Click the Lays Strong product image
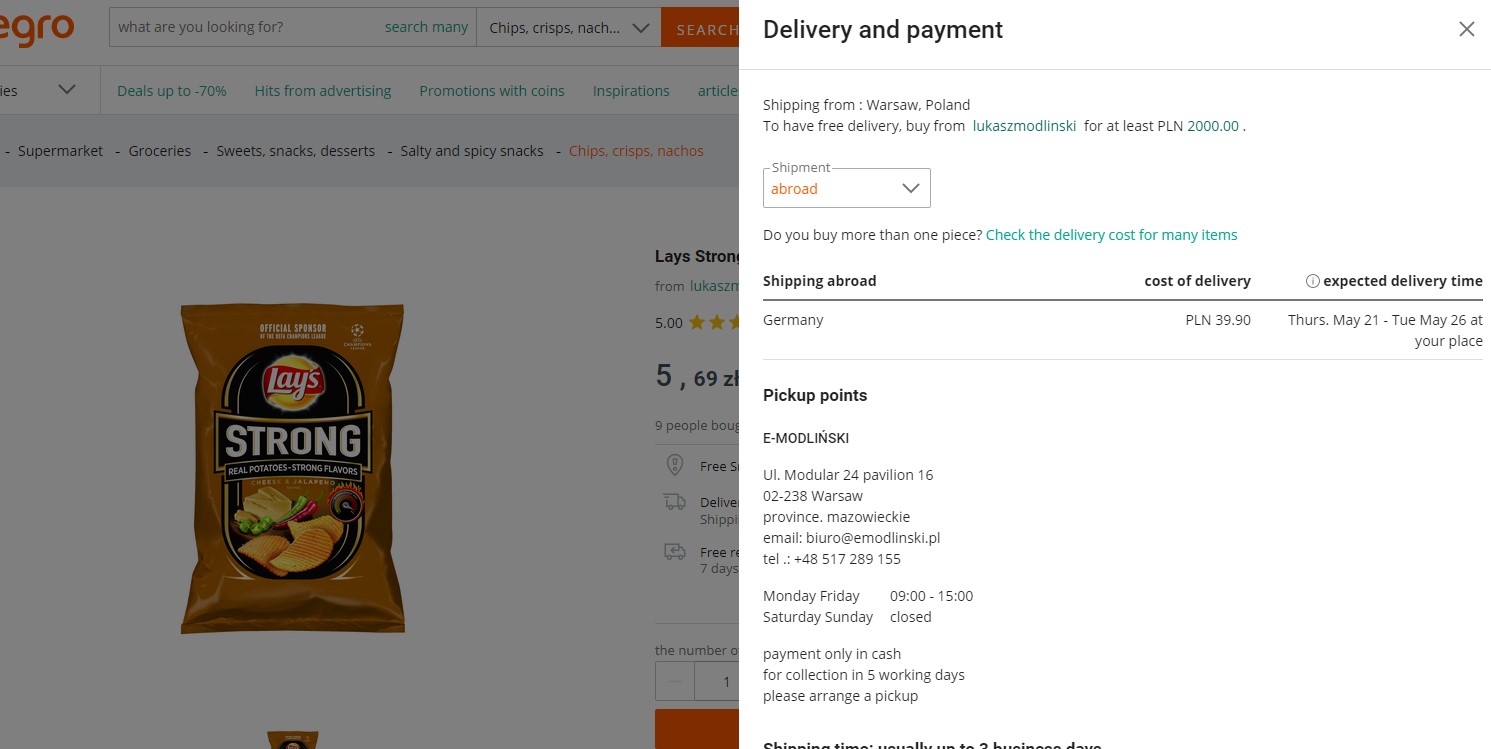 (292, 468)
